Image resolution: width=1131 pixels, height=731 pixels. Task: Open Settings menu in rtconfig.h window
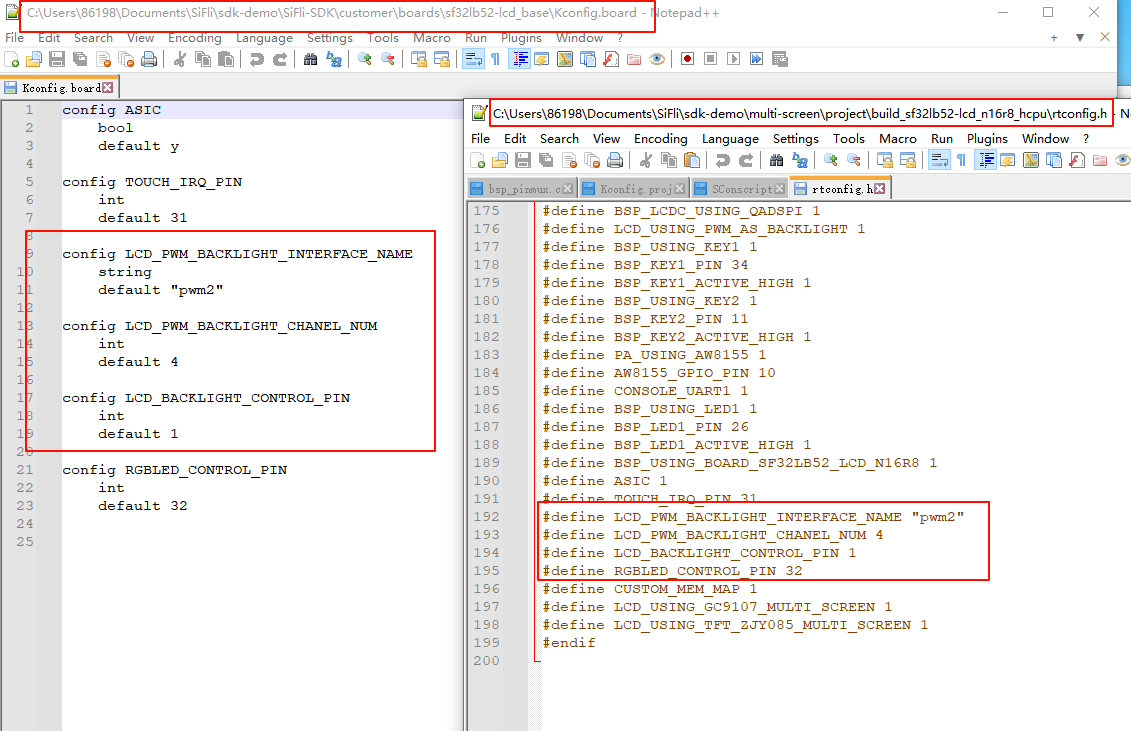pos(796,139)
